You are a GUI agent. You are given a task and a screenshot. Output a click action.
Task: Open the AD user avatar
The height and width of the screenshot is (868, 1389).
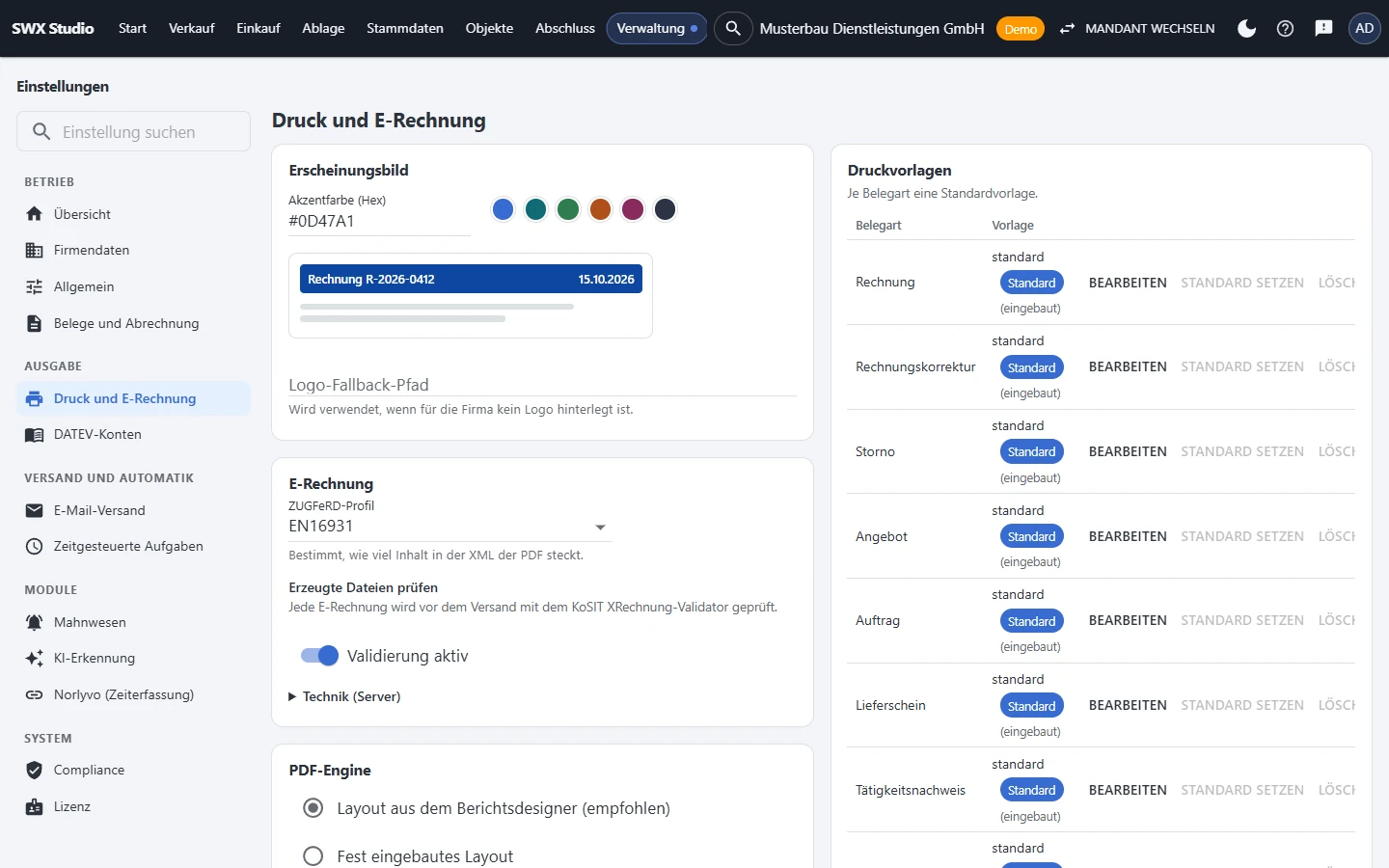(x=1364, y=28)
